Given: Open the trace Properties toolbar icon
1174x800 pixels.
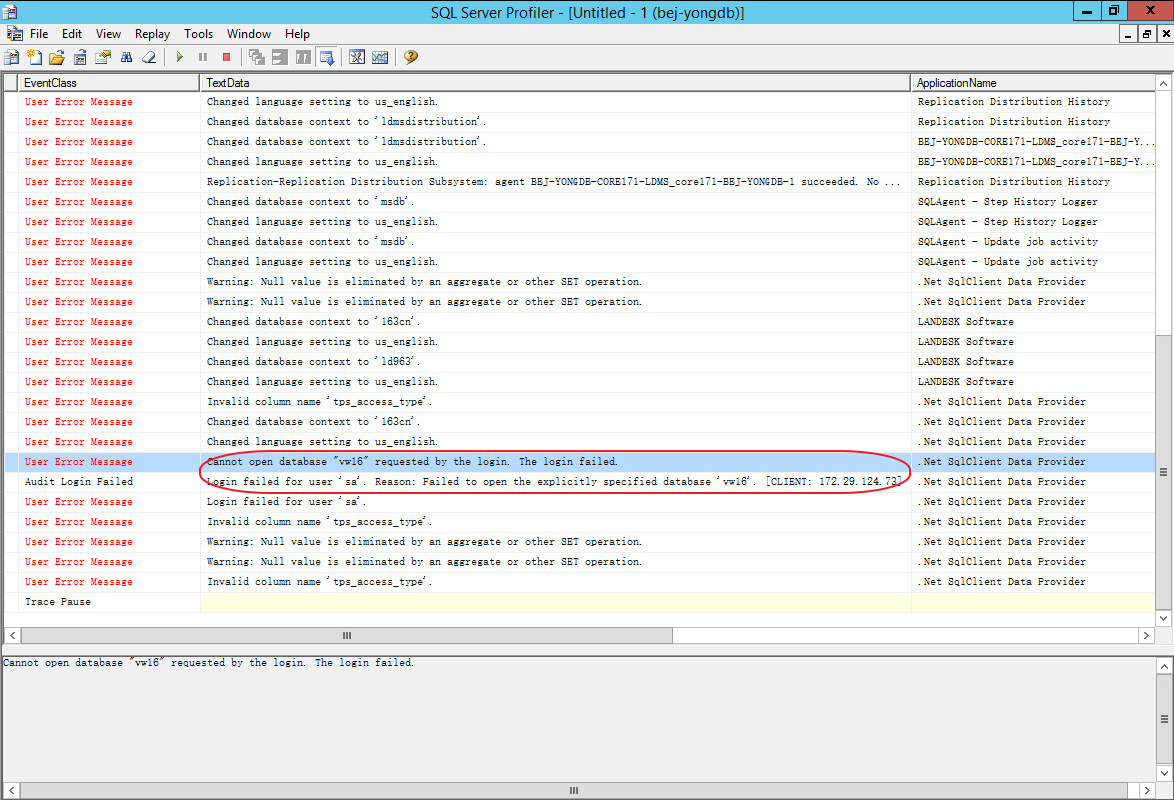Looking at the screenshot, I should (103, 57).
